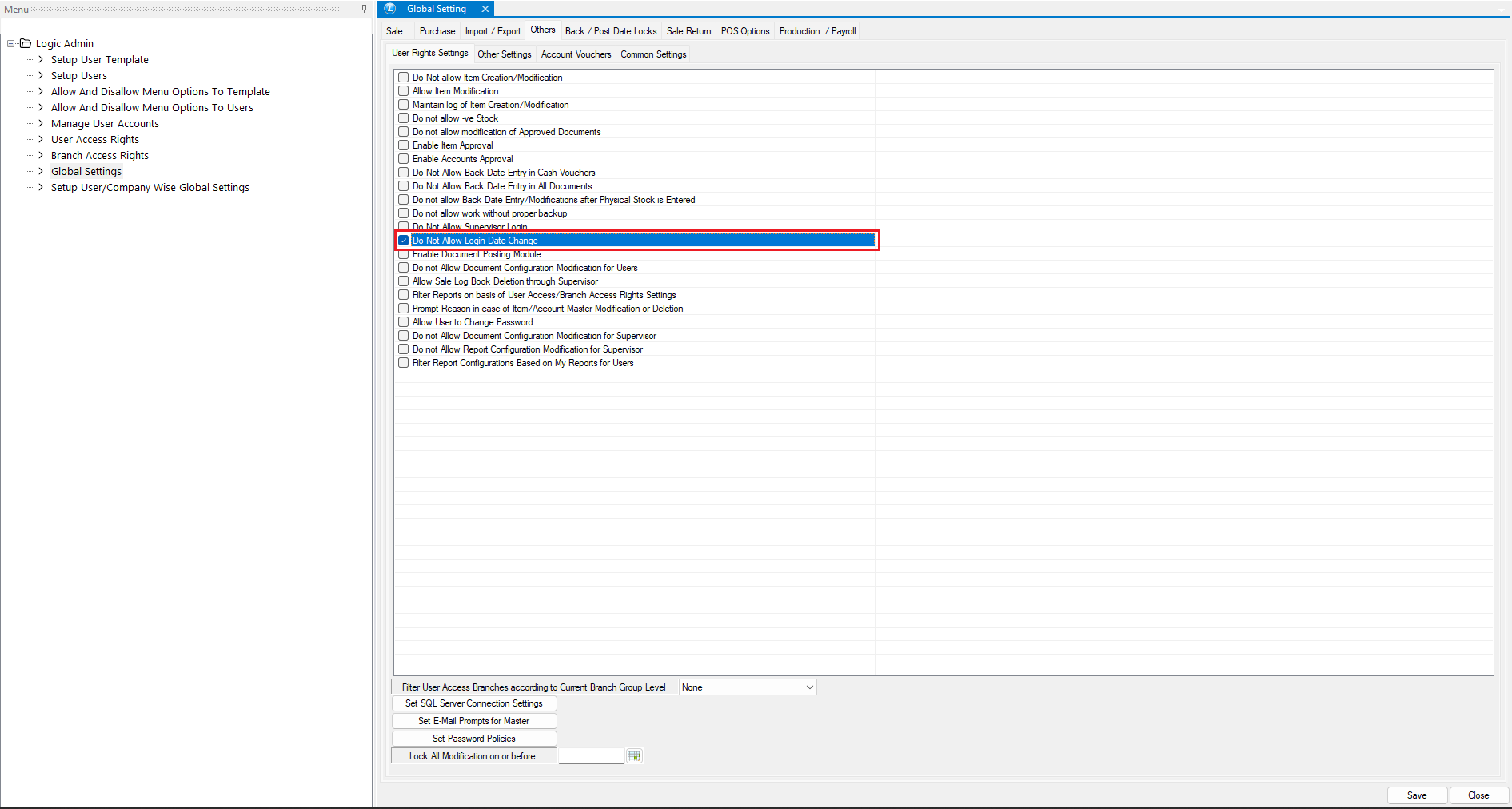Expand the Manage User Accounts node
The image size is (1512, 809).
pos(41,123)
